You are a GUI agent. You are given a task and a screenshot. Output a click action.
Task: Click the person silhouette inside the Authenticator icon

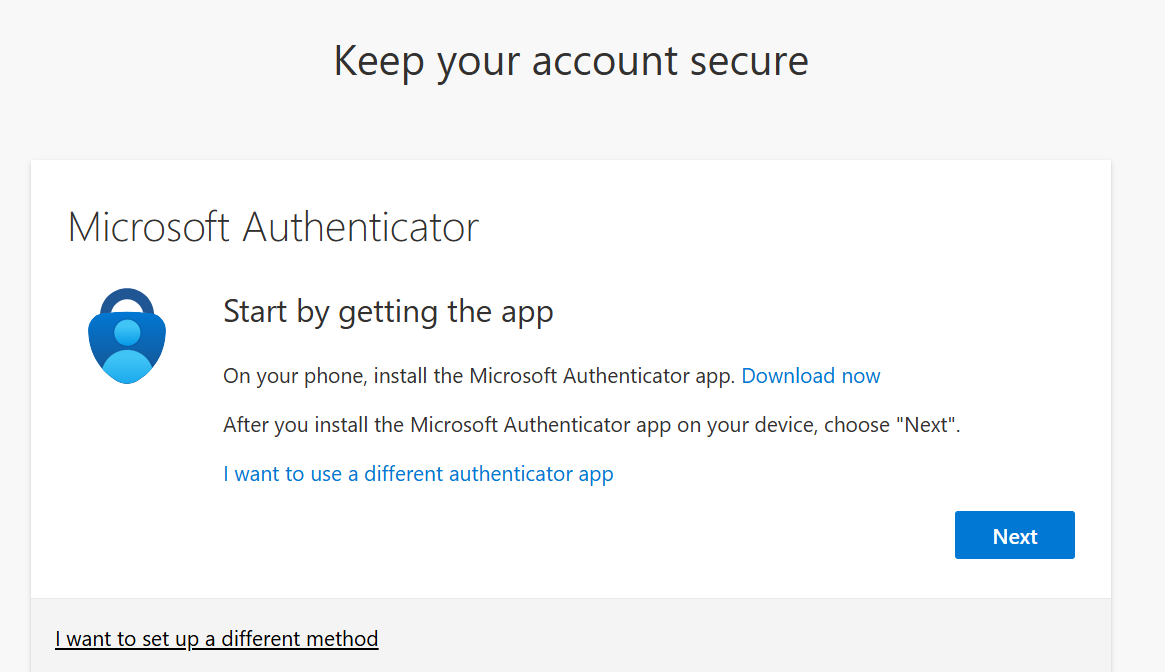click(x=127, y=352)
